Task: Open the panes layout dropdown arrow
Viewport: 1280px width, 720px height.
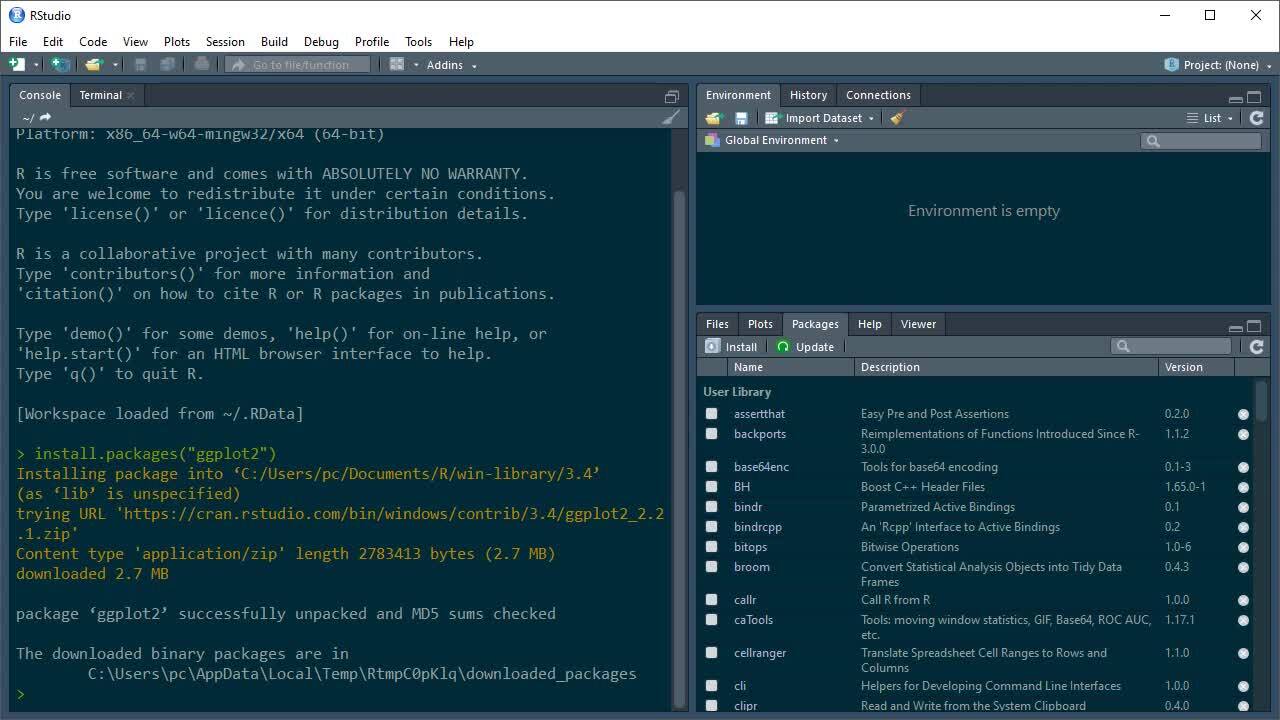Action: tap(416, 65)
